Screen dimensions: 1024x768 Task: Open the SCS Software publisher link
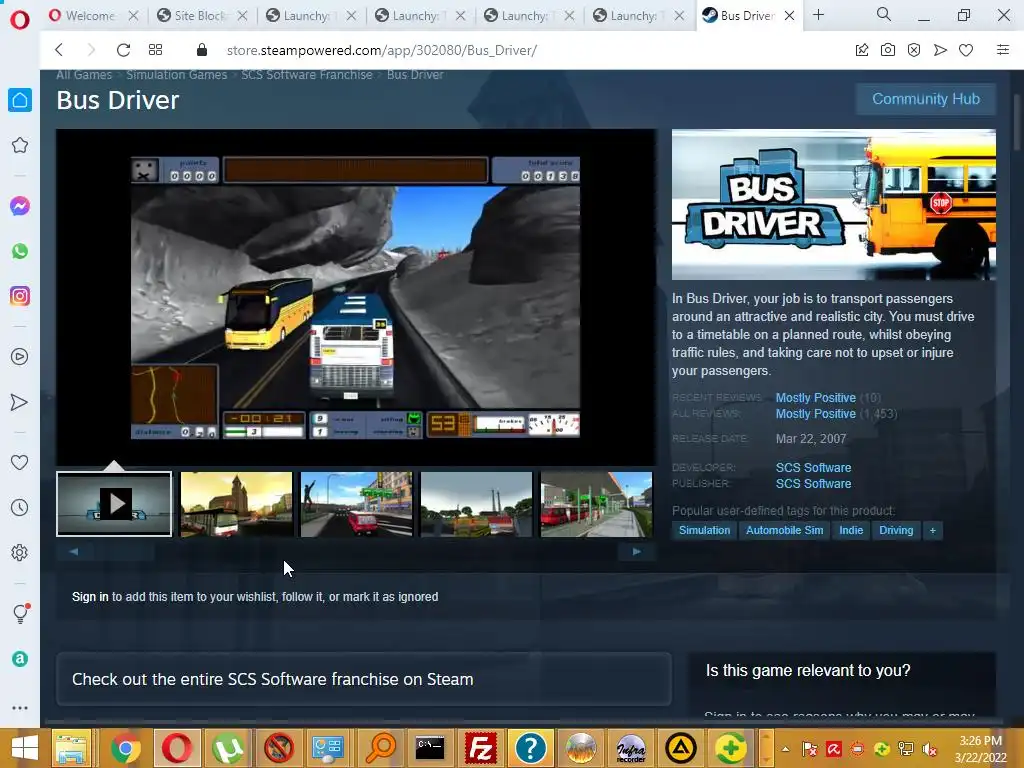[813, 484]
